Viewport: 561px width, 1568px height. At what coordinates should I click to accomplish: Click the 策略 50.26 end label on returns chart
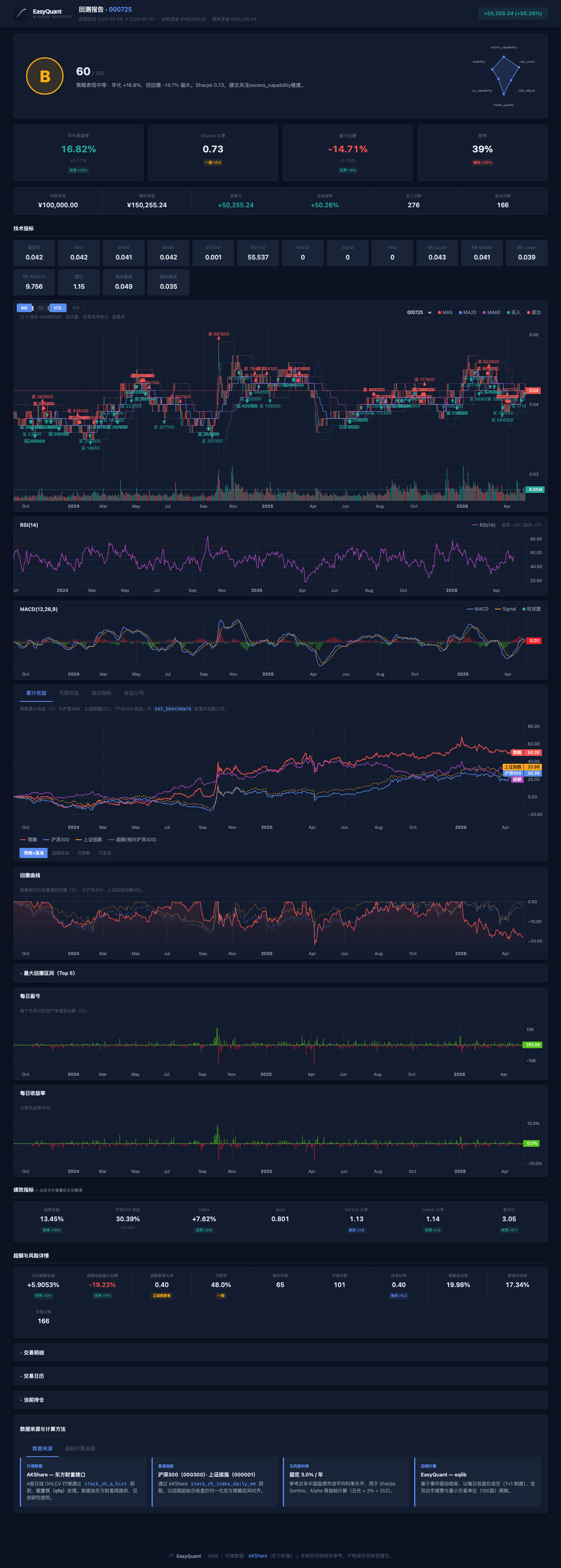(x=526, y=752)
